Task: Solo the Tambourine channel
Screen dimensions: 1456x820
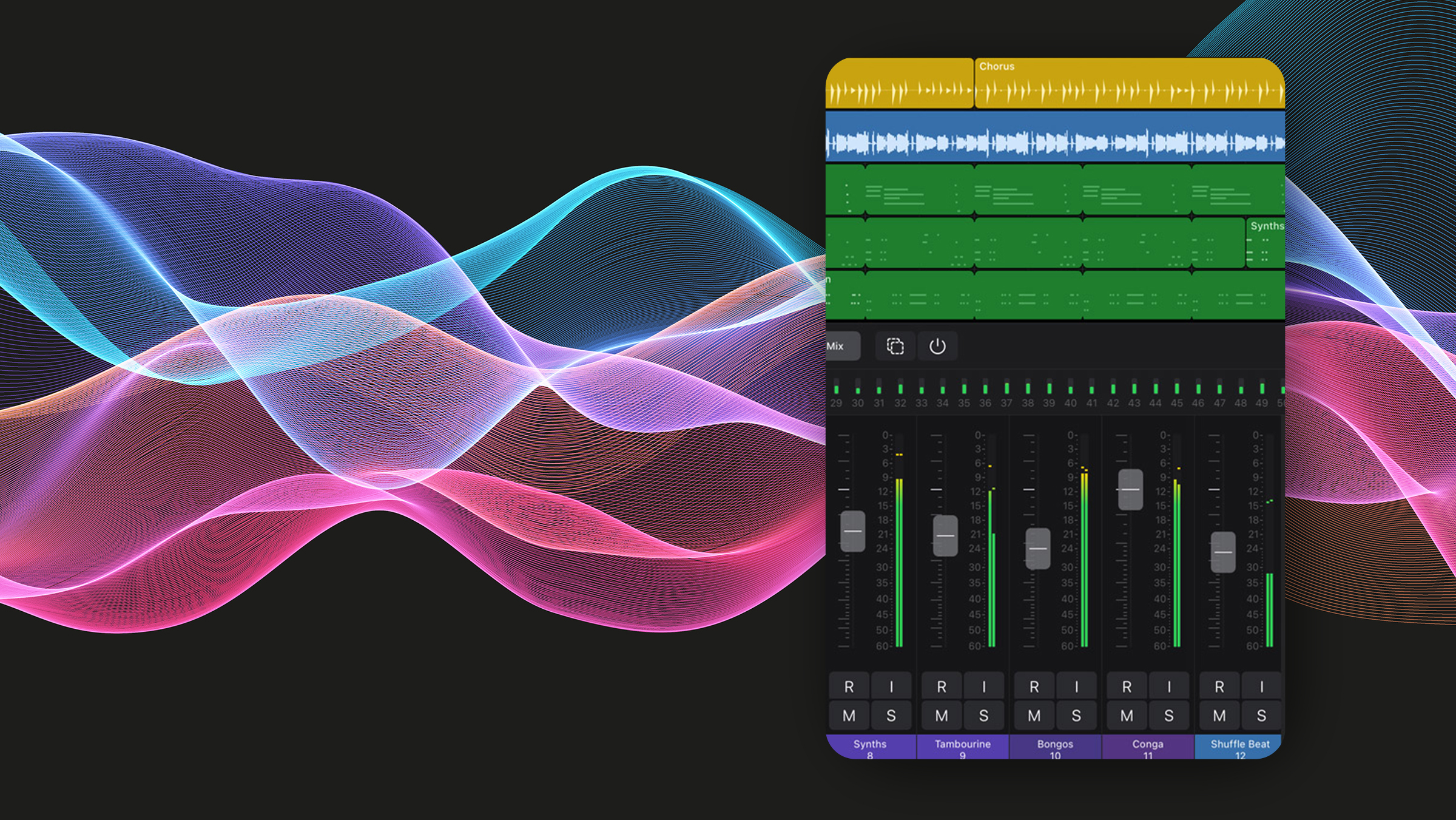Action: click(x=983, y=716)
